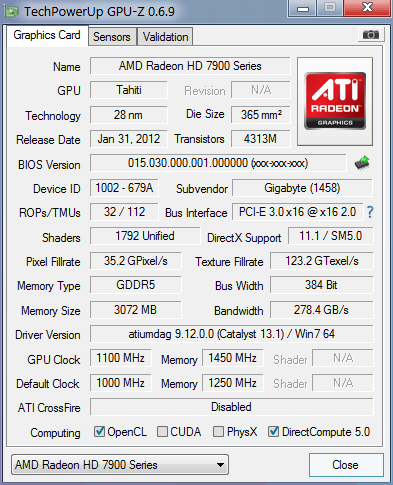The image size is (393, 485).
Task: Toggle the PhysX checkbox
Action: (218, 431)
